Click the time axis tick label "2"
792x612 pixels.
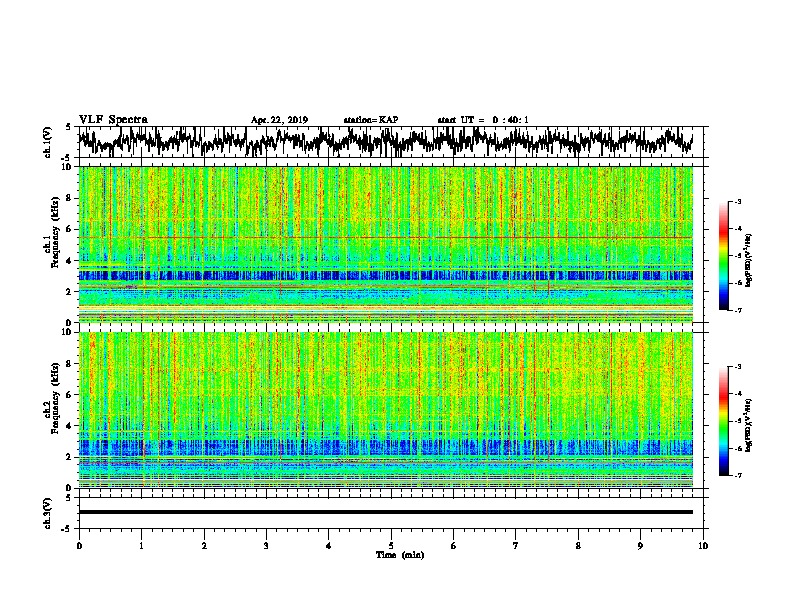pyautogui.click(x=204, y=546)
